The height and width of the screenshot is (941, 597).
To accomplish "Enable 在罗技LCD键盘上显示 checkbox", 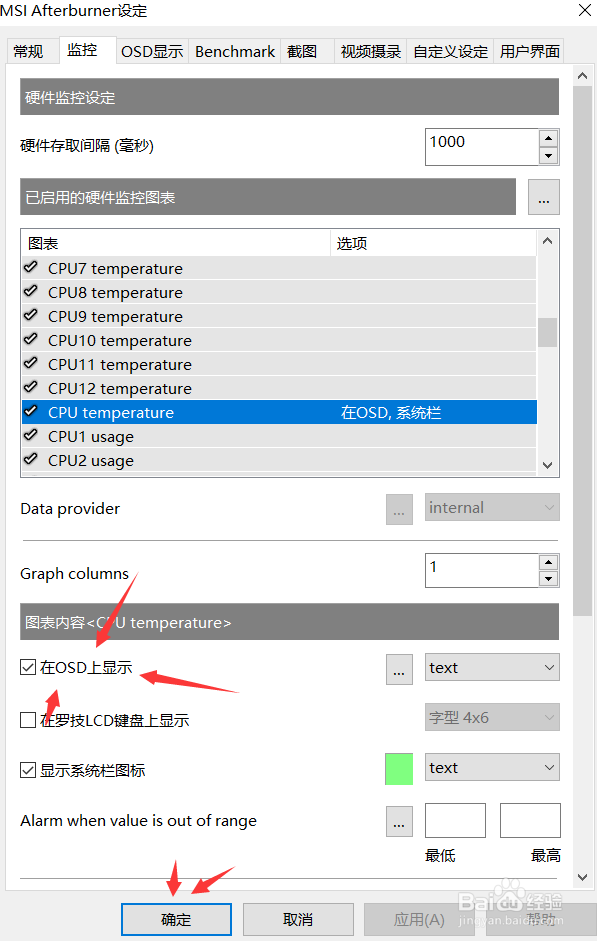I will click(x=28, y=720).
